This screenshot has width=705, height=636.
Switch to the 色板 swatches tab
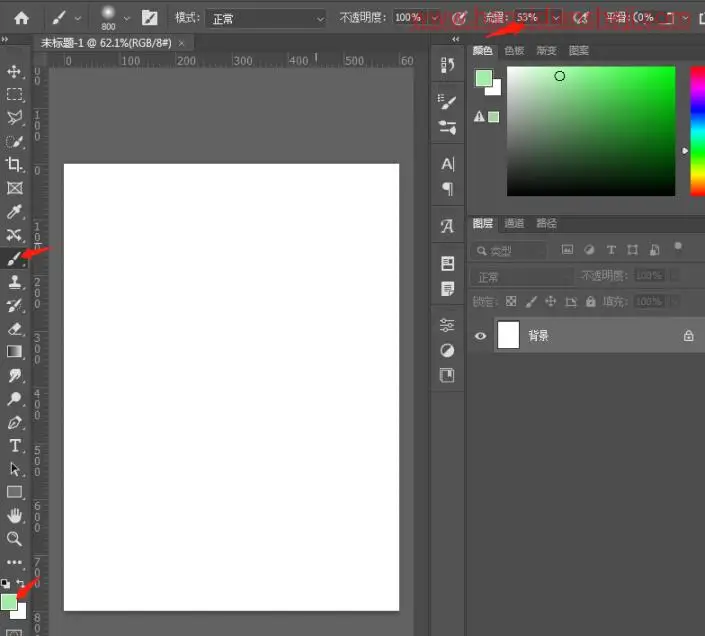coord(514,50)
